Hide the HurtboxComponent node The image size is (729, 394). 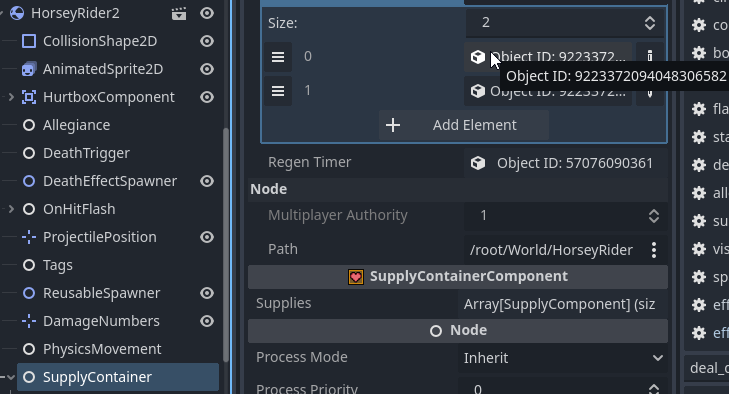click(x=207, y=97)
